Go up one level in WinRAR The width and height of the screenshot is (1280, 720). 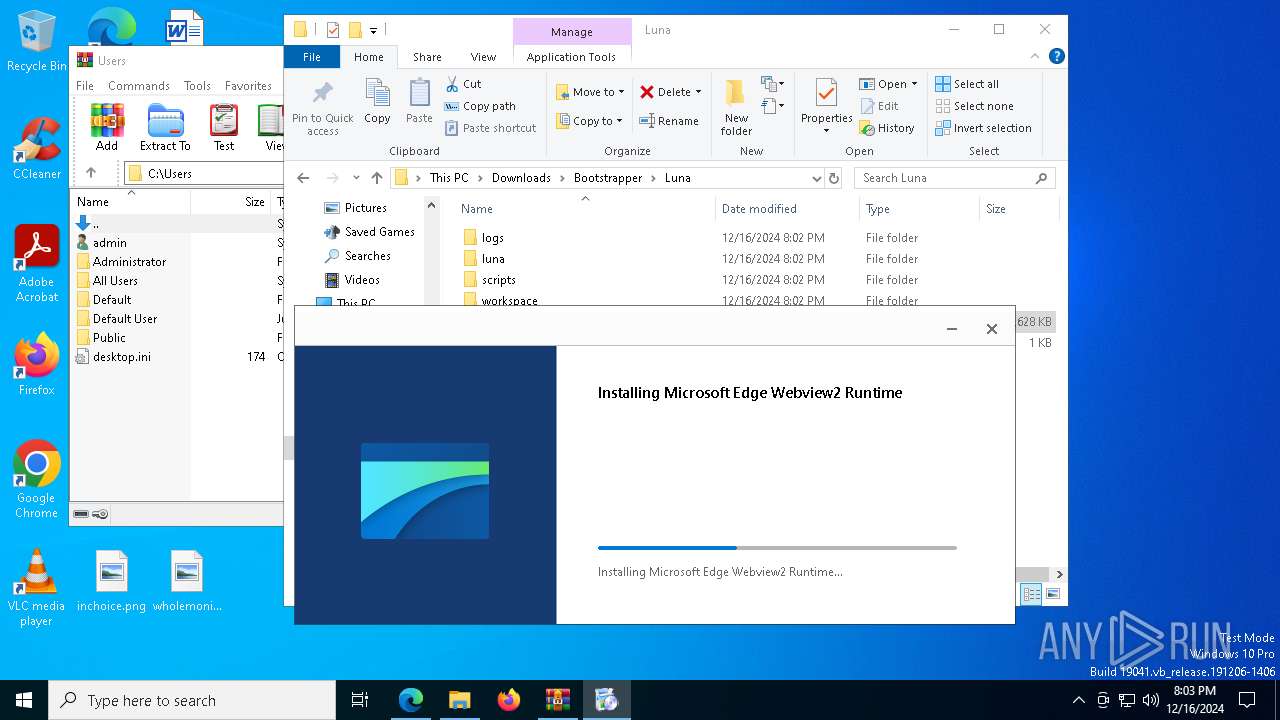(91, 173)
